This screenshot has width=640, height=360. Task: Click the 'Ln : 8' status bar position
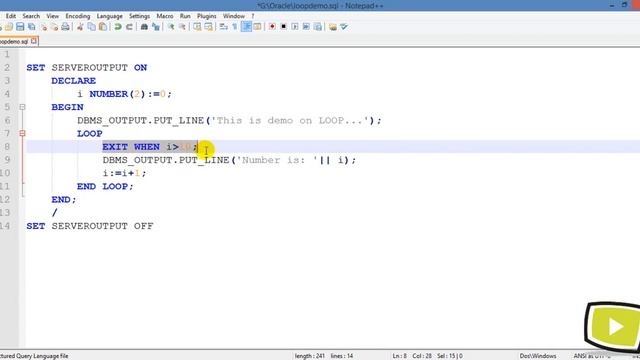click(x=400, y=356)
